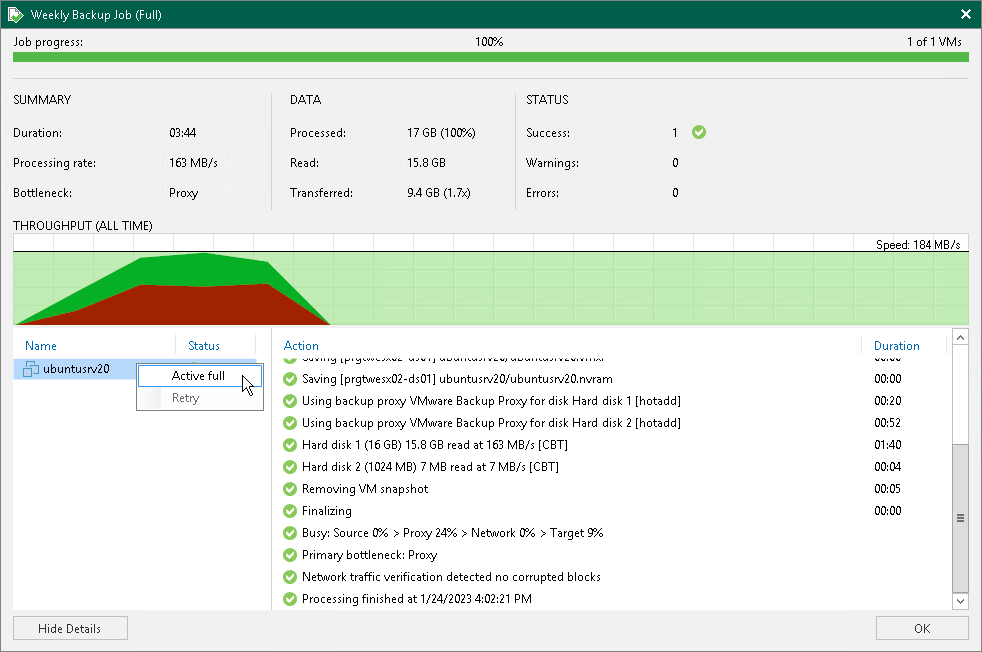Click the checkmark on Network traffic verification row
982x652 pixels.
(290, 577)
